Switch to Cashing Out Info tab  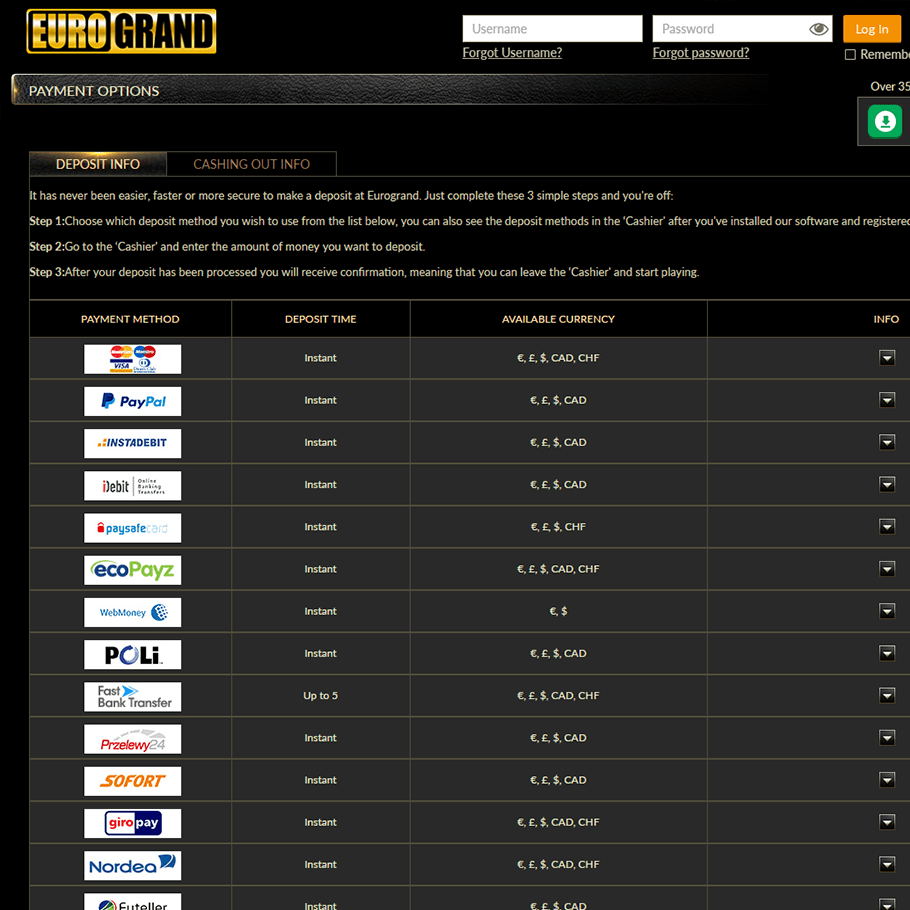(251, 164)
